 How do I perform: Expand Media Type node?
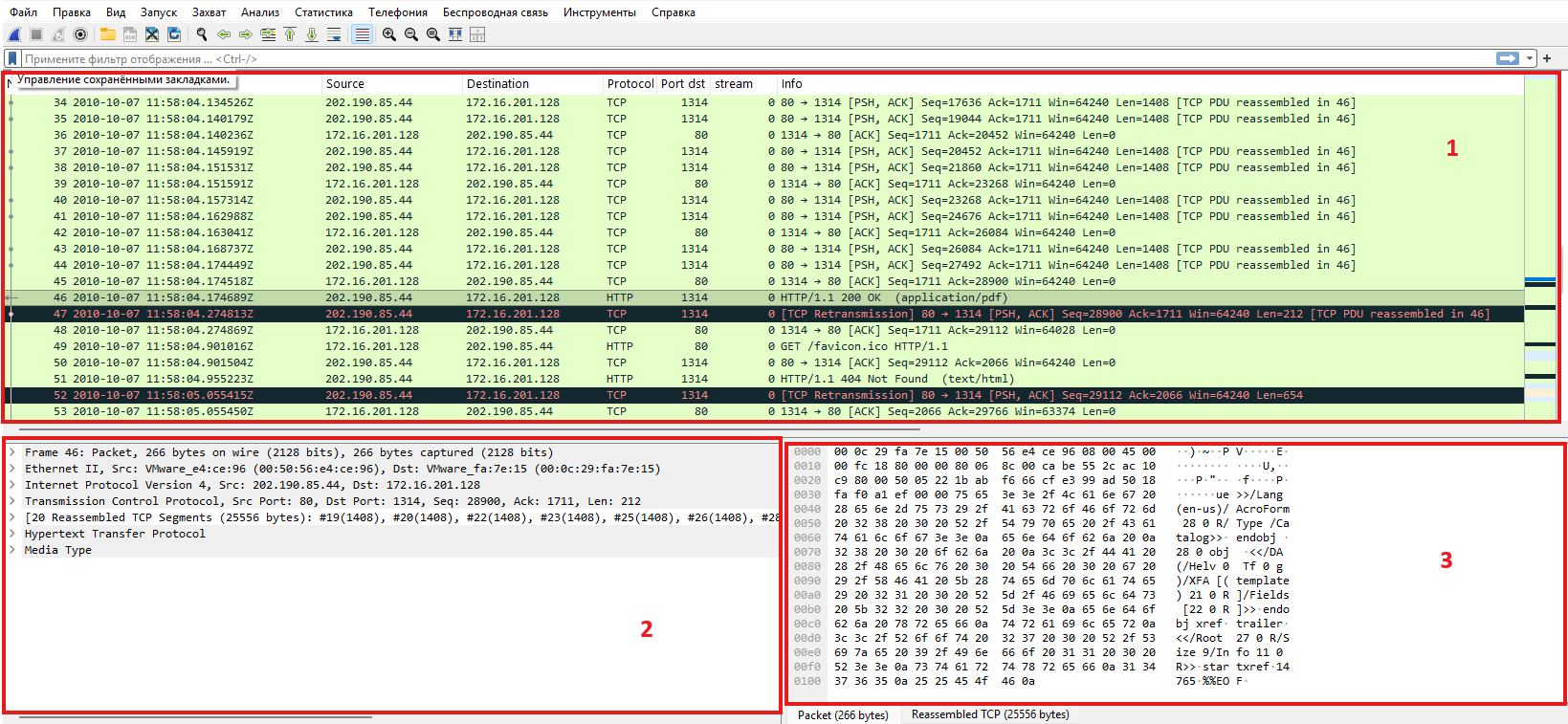tap(11, 551)
